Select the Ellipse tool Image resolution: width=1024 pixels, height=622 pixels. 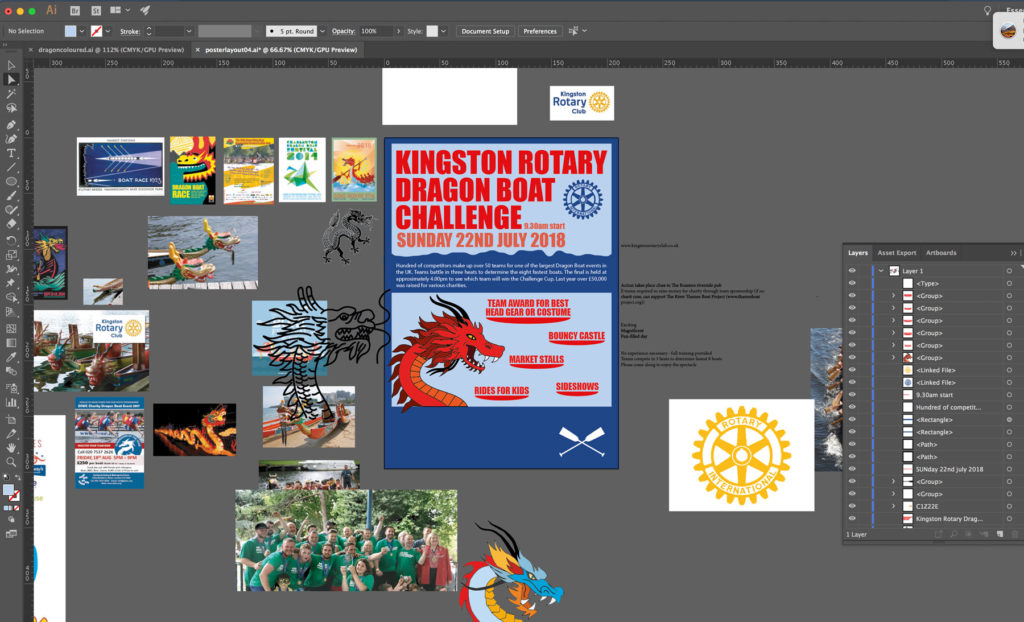click(x=11, y=181)
